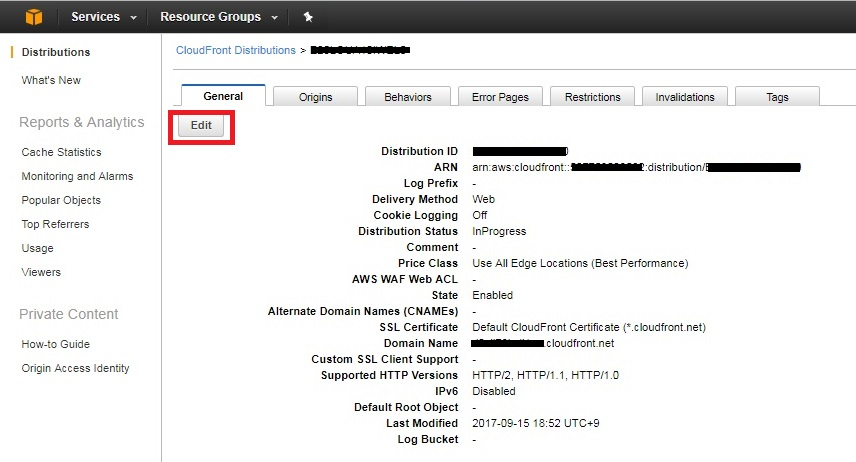The height and width of the screenshot is (462, 856).
Task: Click the pin shortcut icon in top bar
Action: click(308, 17)
